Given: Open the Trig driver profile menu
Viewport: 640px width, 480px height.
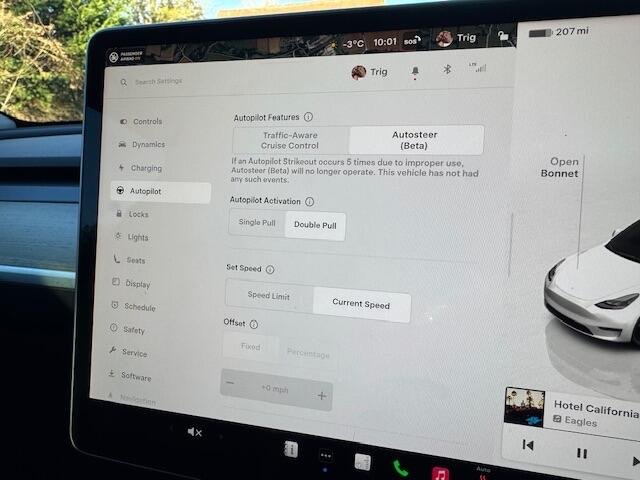Looking at the screenshot, I should [x=371, y=73].
